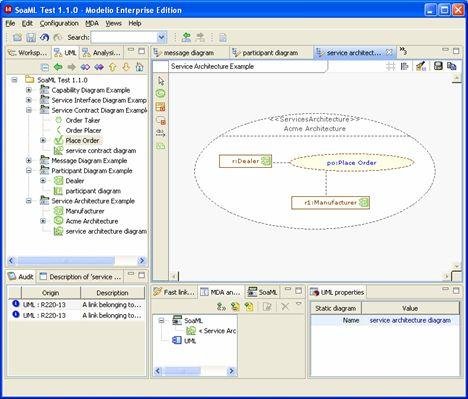Expand the Message Diagram Example package
The height and width of the screenshot is (399, 468).
click(29, 161)
